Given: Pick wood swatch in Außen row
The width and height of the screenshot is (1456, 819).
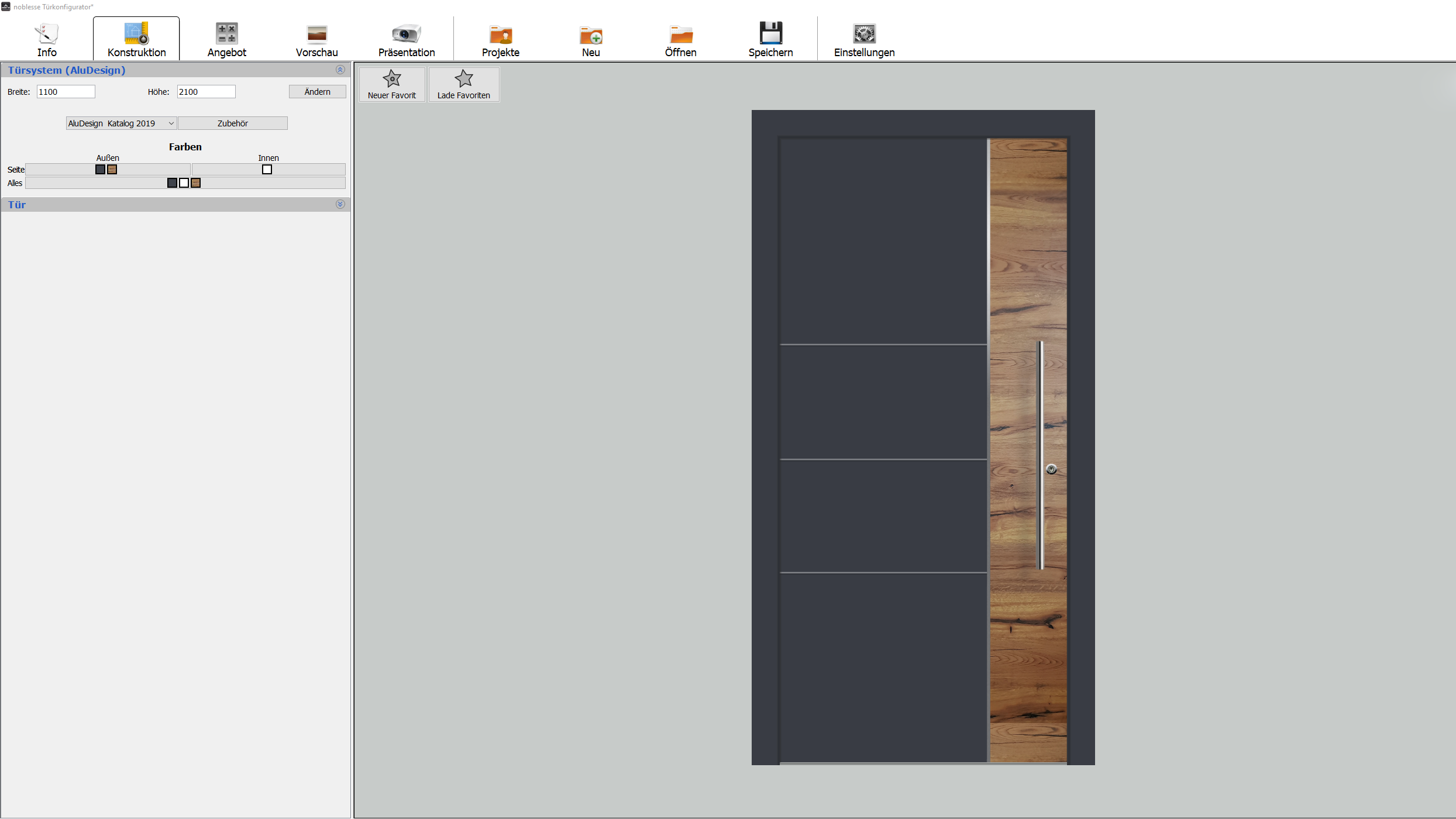Looking at the screenshot, I should point(112,170).
